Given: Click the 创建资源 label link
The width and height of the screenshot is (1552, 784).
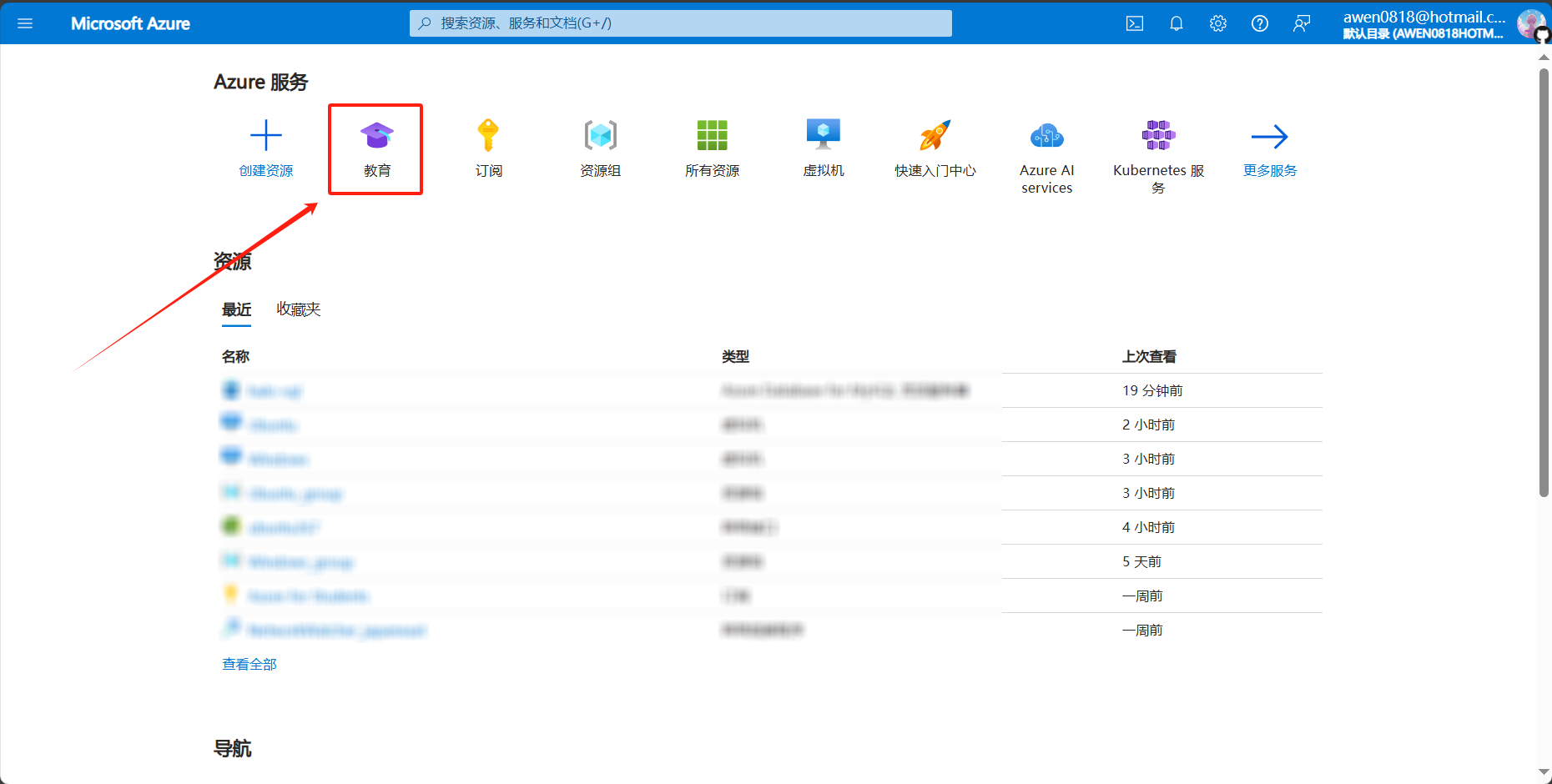Looking at the screenshot, I should 266,171.
